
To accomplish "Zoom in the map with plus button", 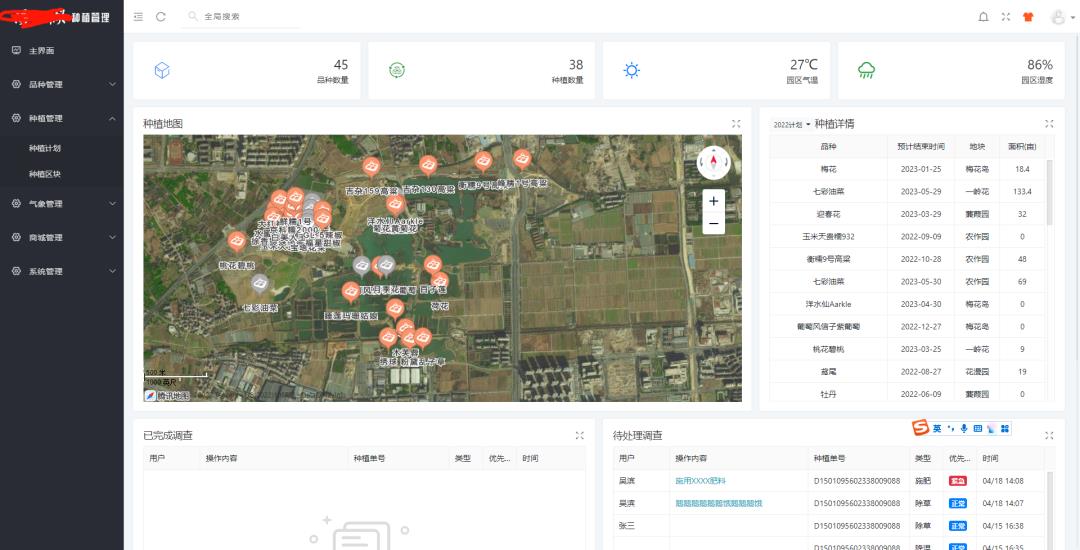I will click(713, 201).
